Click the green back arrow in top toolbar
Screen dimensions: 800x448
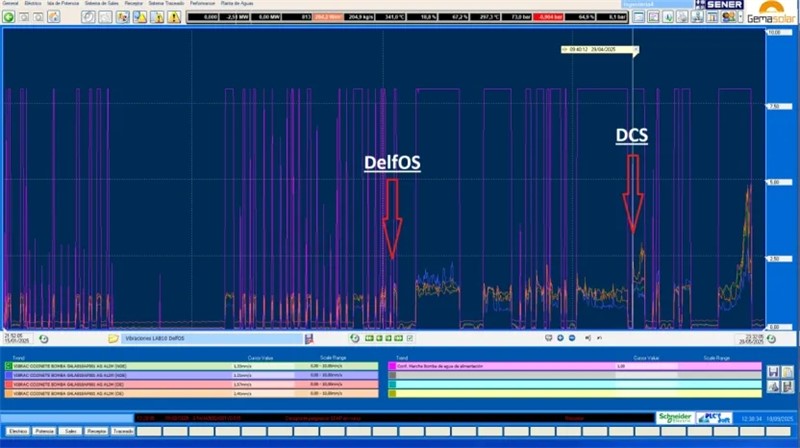coord(9,17)
